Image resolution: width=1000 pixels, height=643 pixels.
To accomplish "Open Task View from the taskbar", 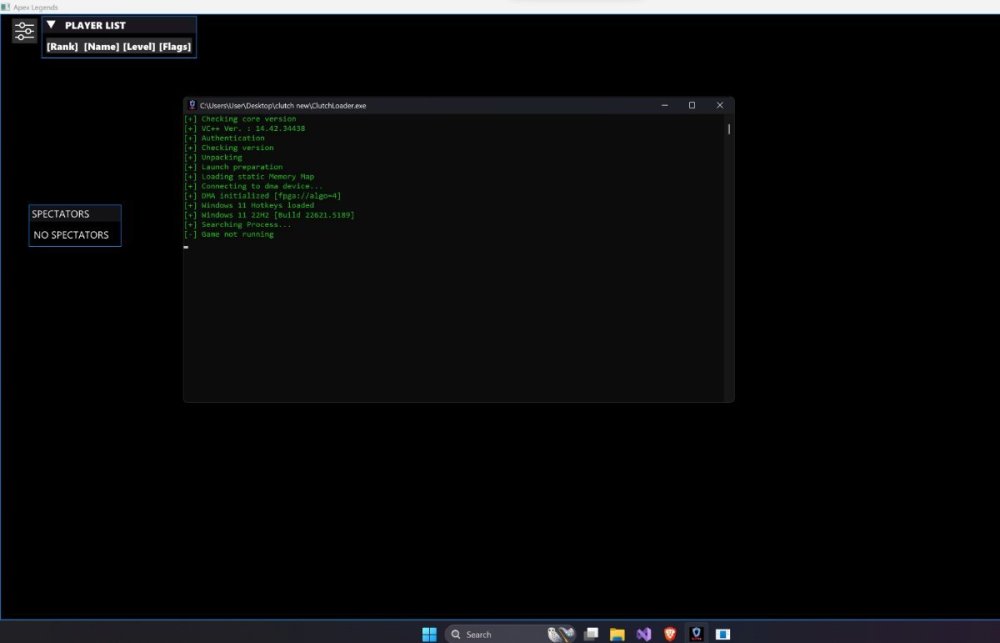I will point(592,634).
